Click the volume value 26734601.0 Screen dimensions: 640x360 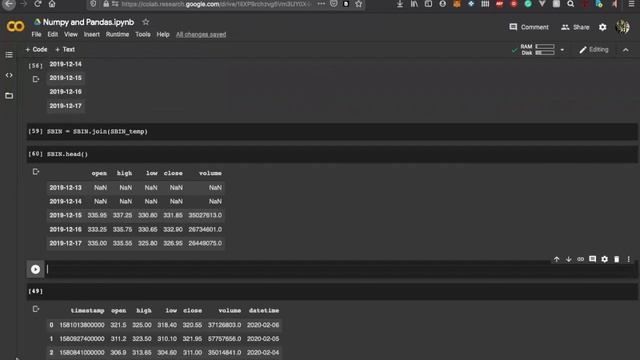pos(205,229)
